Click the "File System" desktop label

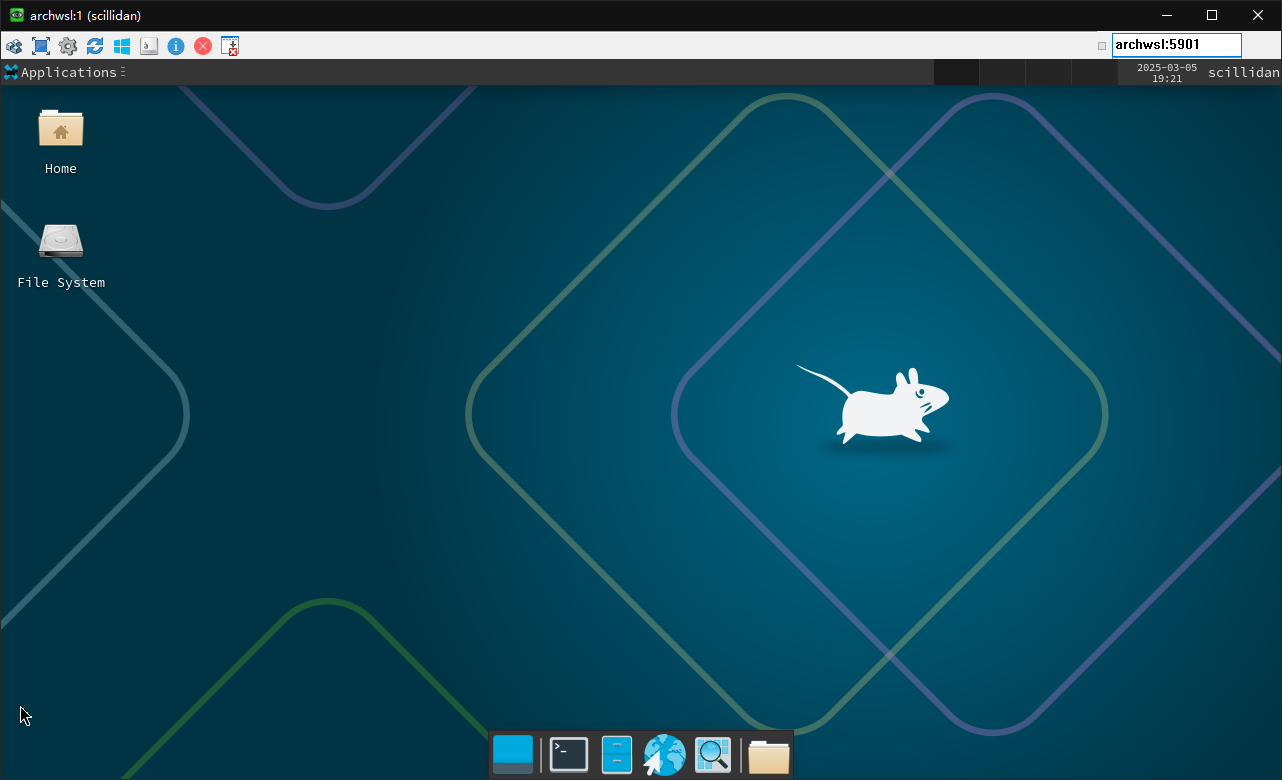click(x=61, y=283)
